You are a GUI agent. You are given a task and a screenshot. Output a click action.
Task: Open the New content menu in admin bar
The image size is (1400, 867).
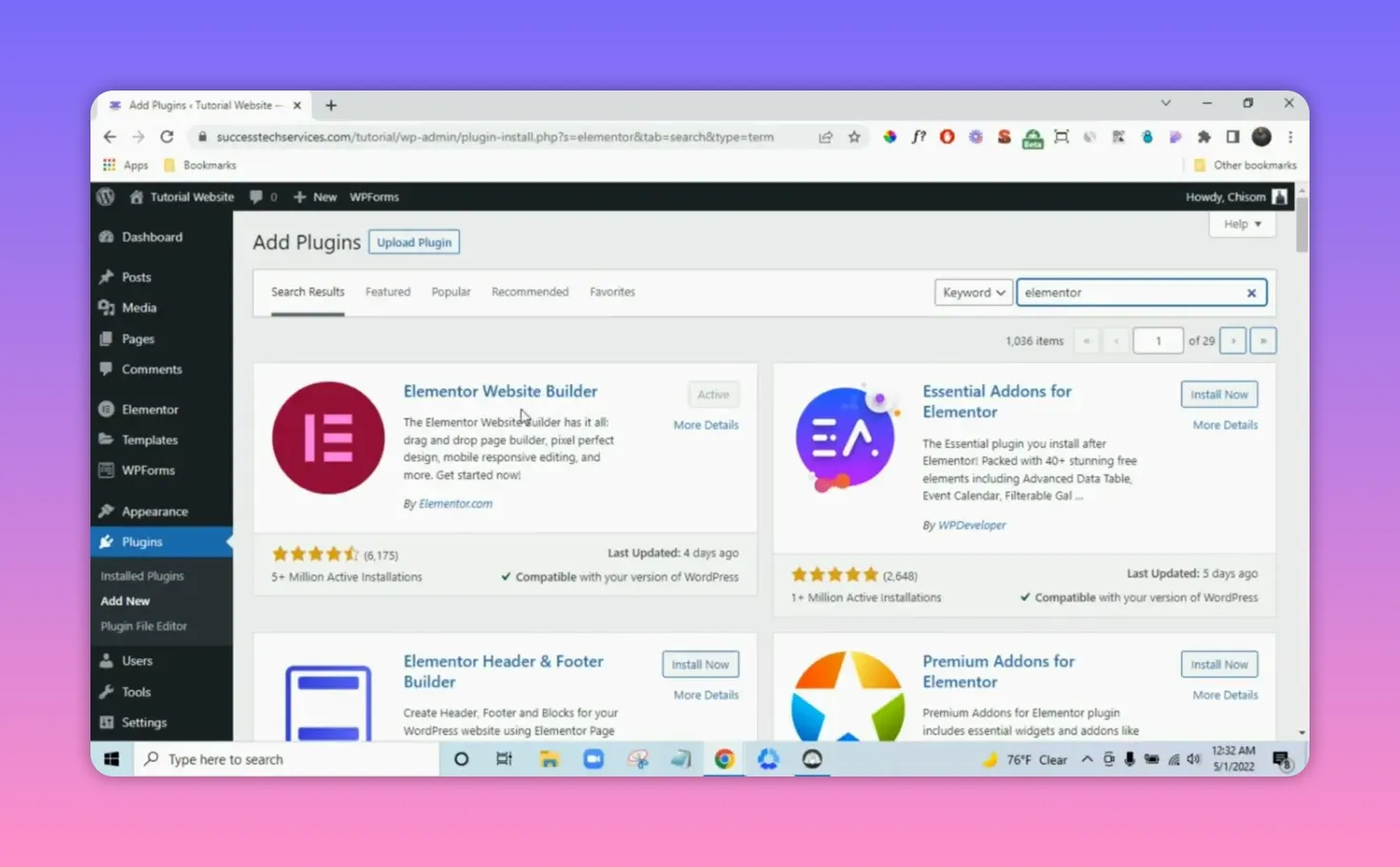[315, 196]
